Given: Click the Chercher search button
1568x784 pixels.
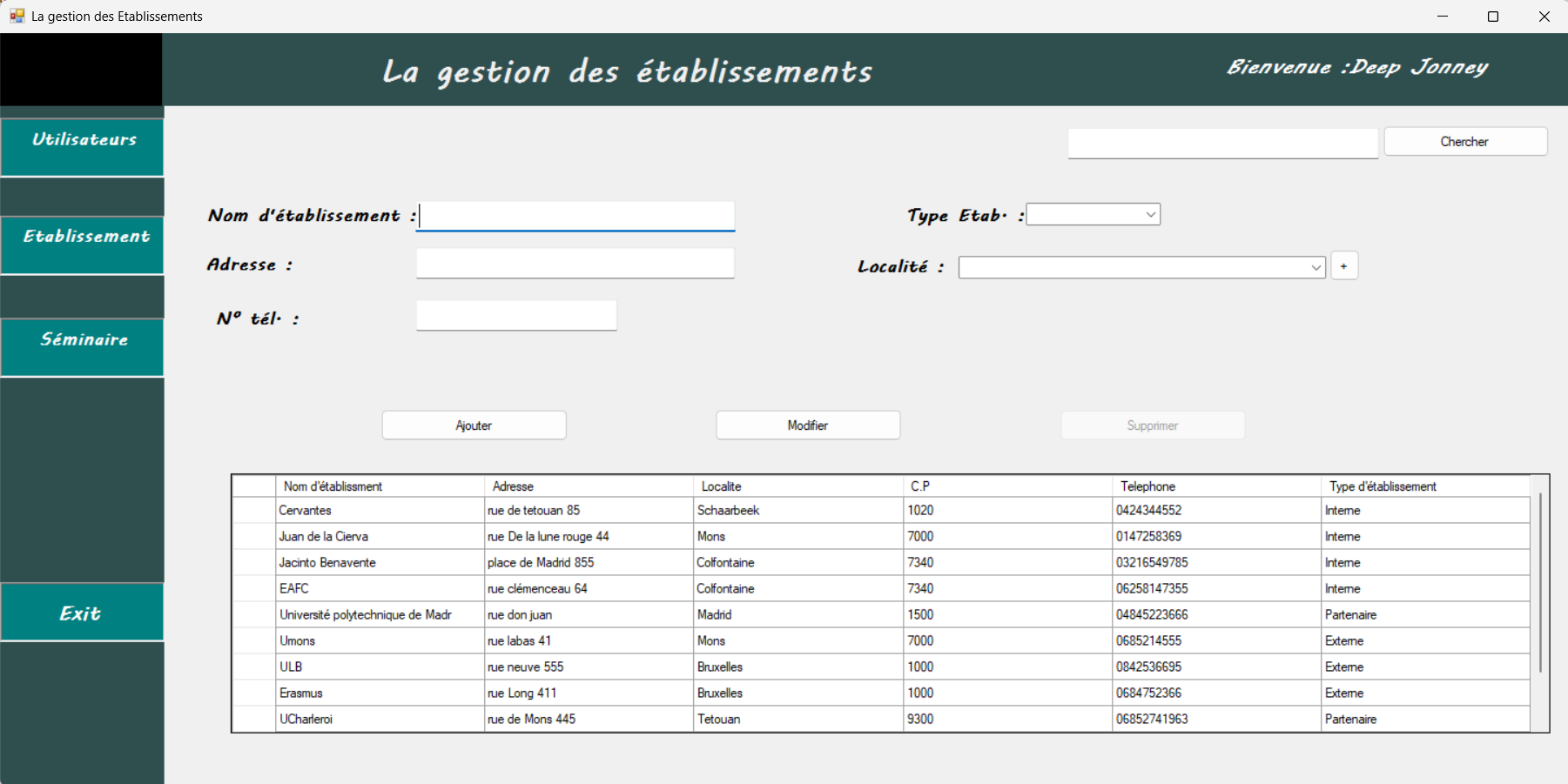Looking at the screenshot, I should click(x=1465, y=141).
